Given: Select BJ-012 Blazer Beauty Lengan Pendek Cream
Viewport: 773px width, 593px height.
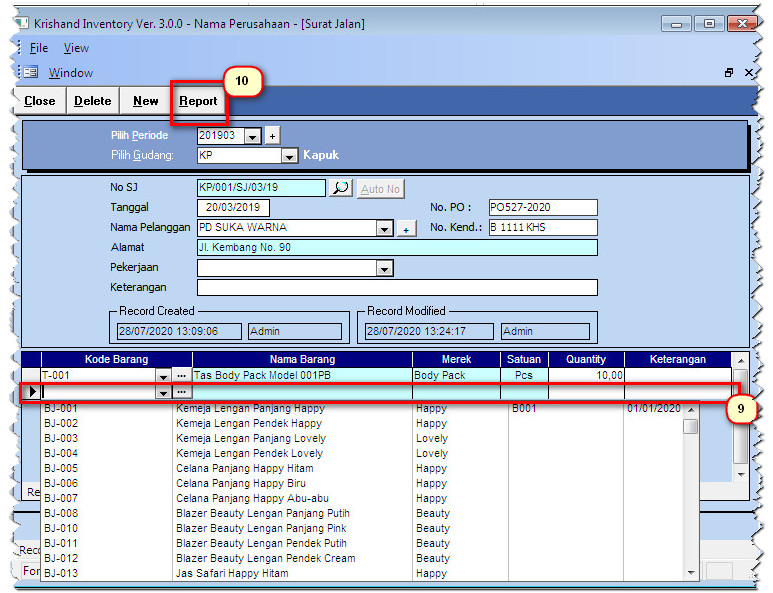Looking at the screenshot, I should point(362,558).
